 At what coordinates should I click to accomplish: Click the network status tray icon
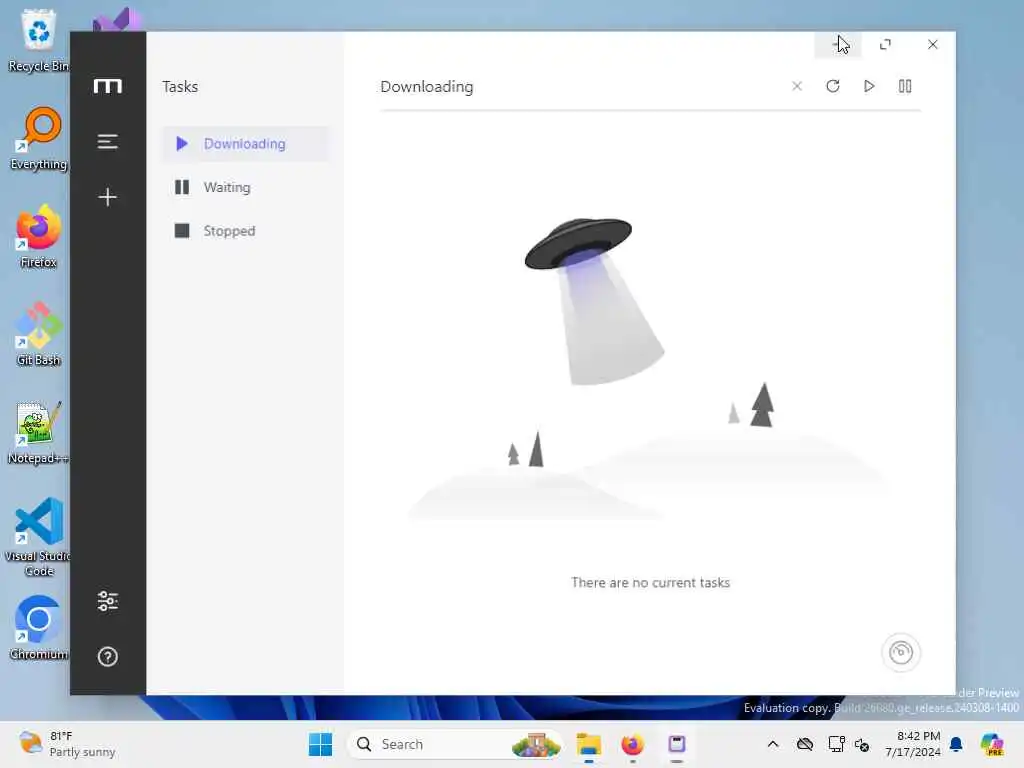[836, 744]
